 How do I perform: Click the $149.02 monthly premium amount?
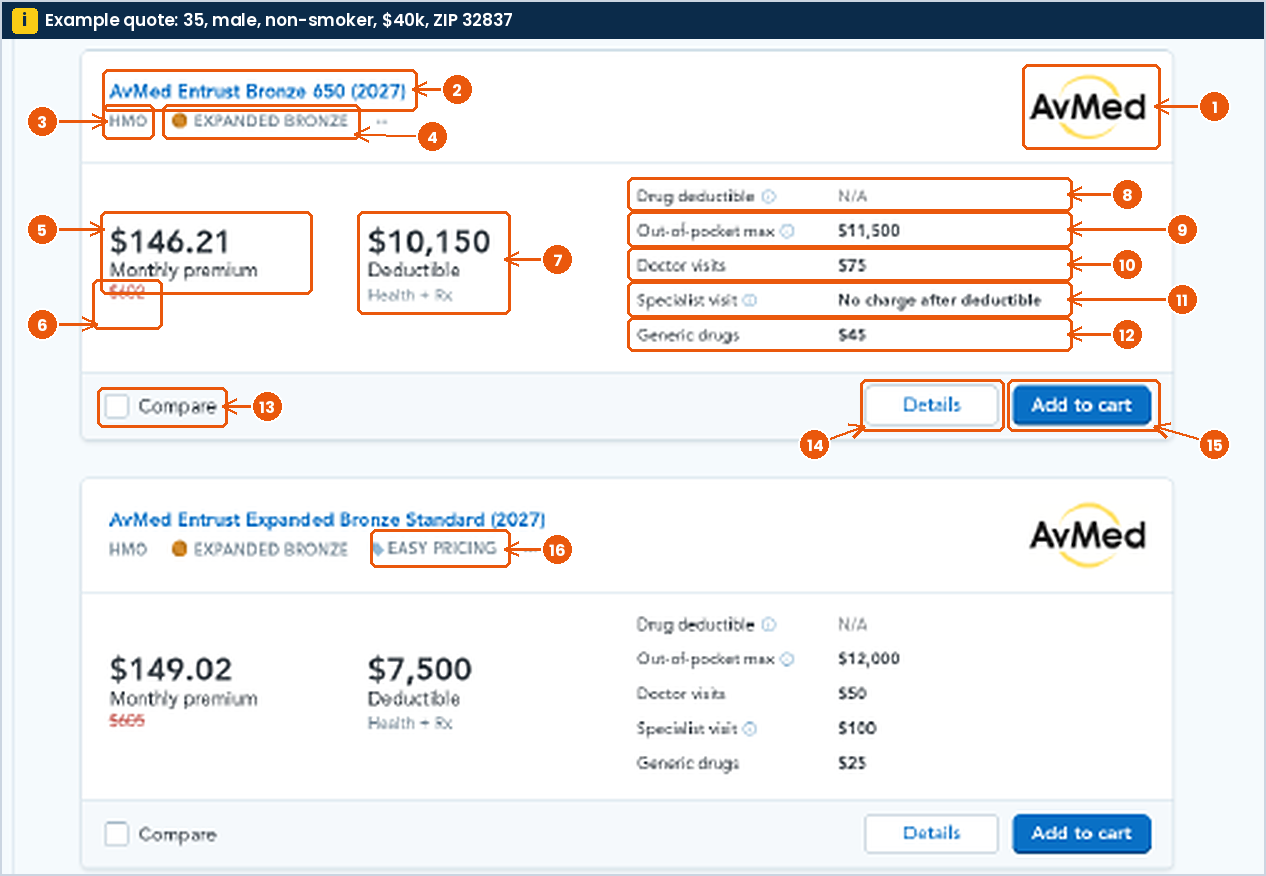click(x=171, y=669)
